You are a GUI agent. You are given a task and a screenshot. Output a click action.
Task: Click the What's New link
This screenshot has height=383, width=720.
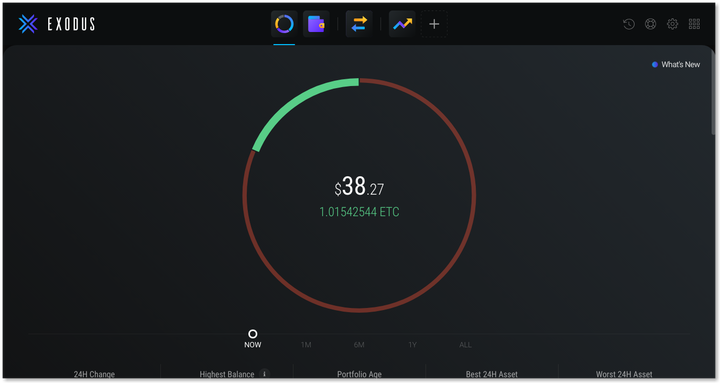click(x=676, y=65)
